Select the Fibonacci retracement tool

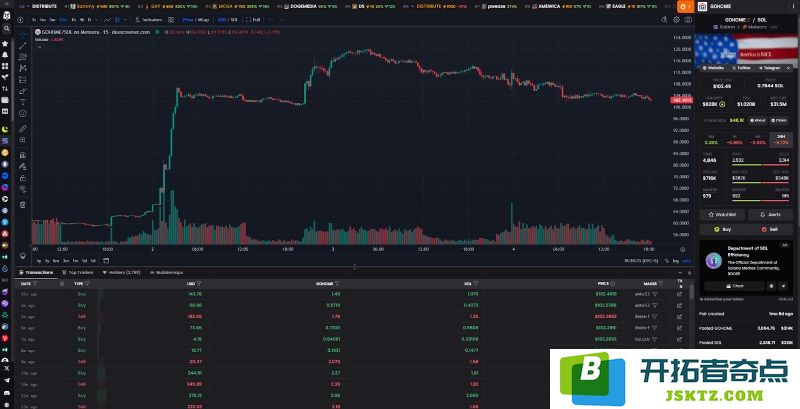coord(23,57)
